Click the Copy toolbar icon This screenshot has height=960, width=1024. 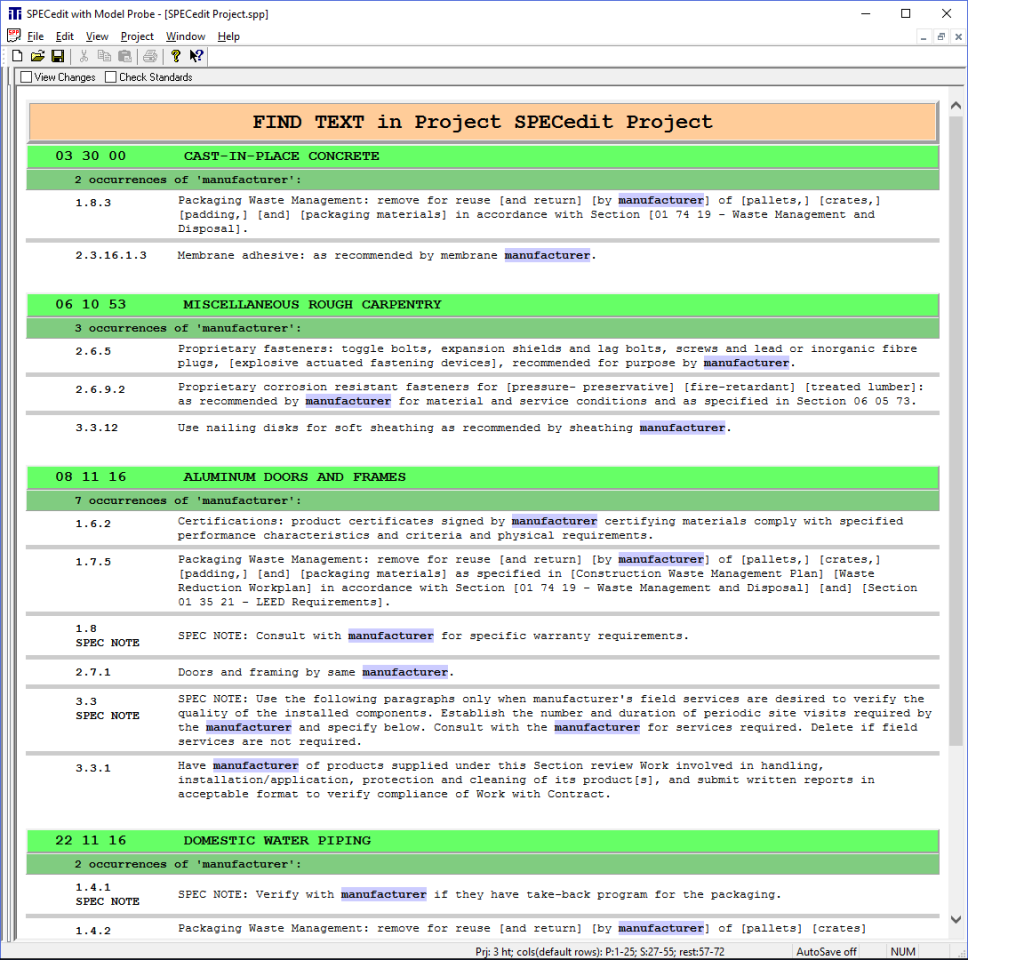pyautogui.click(x=105, y=56)
